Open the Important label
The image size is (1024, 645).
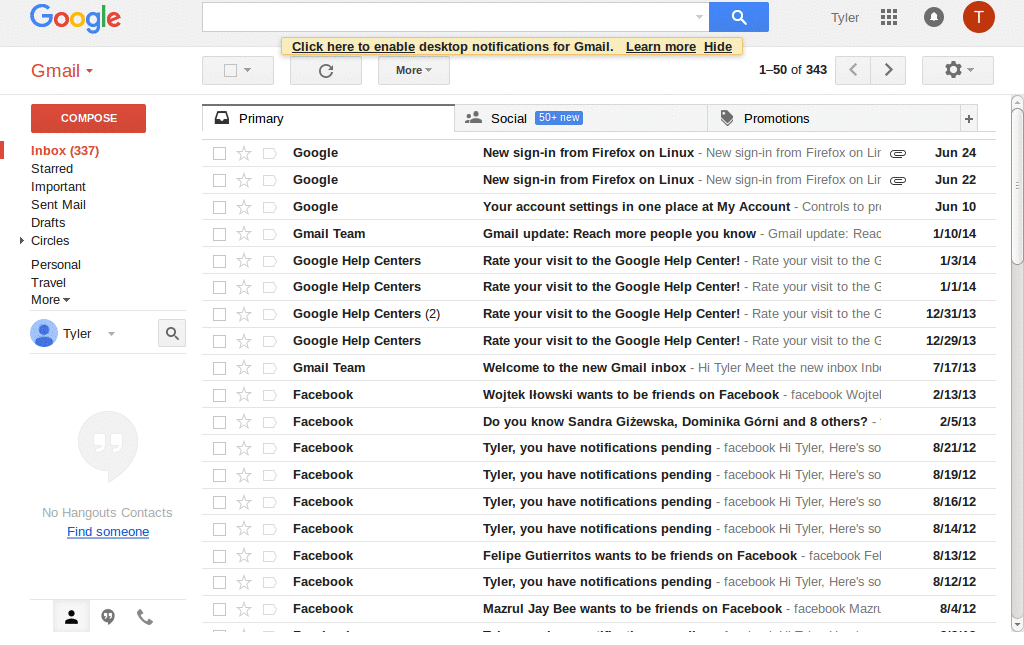[x=58, y=187]
